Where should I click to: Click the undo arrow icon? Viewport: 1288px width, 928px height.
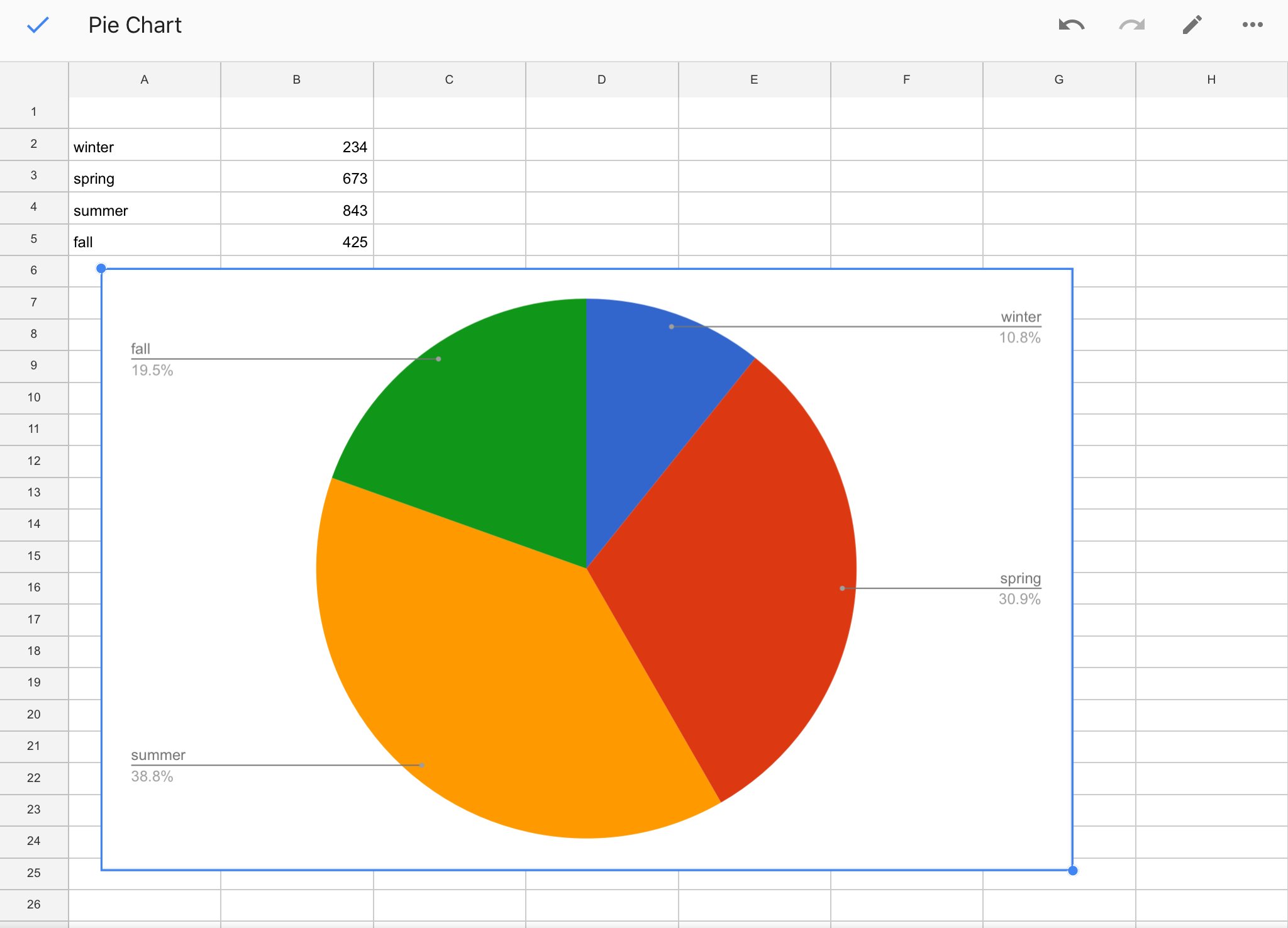pos(1071,25)
